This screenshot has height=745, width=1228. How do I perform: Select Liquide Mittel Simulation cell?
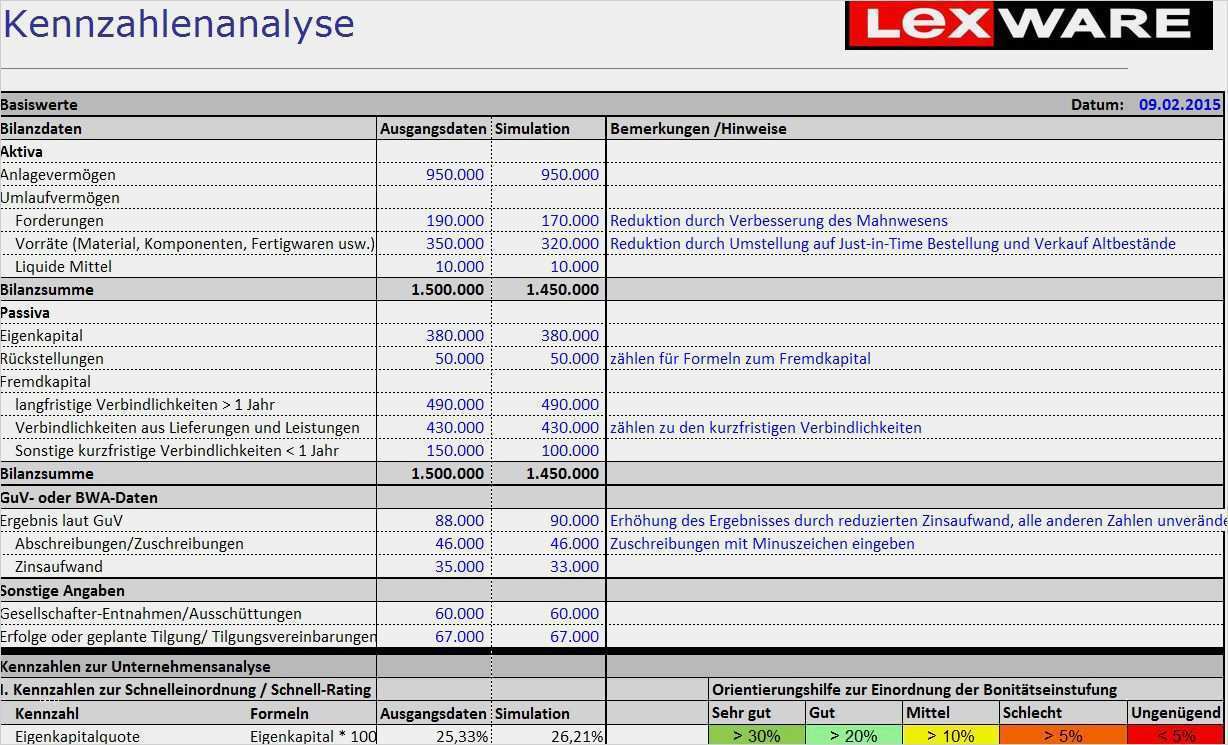(549, 266)
